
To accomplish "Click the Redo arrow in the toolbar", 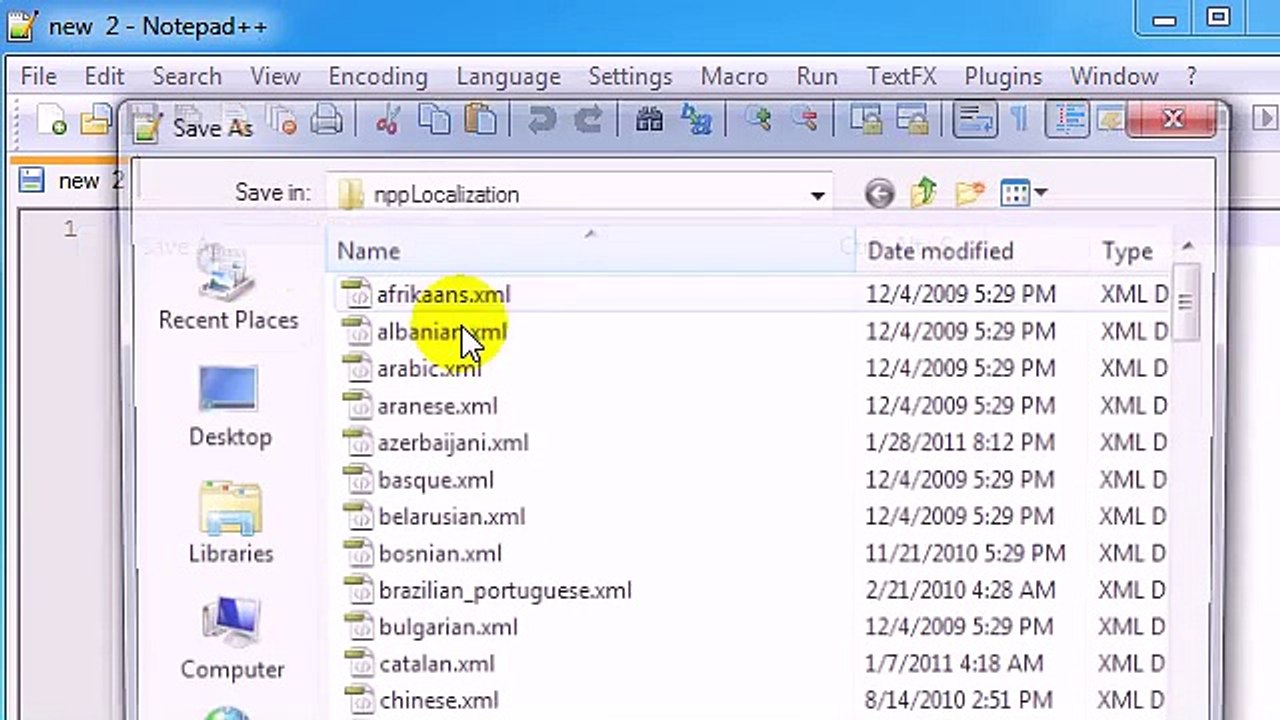I will tap(588, 121).
